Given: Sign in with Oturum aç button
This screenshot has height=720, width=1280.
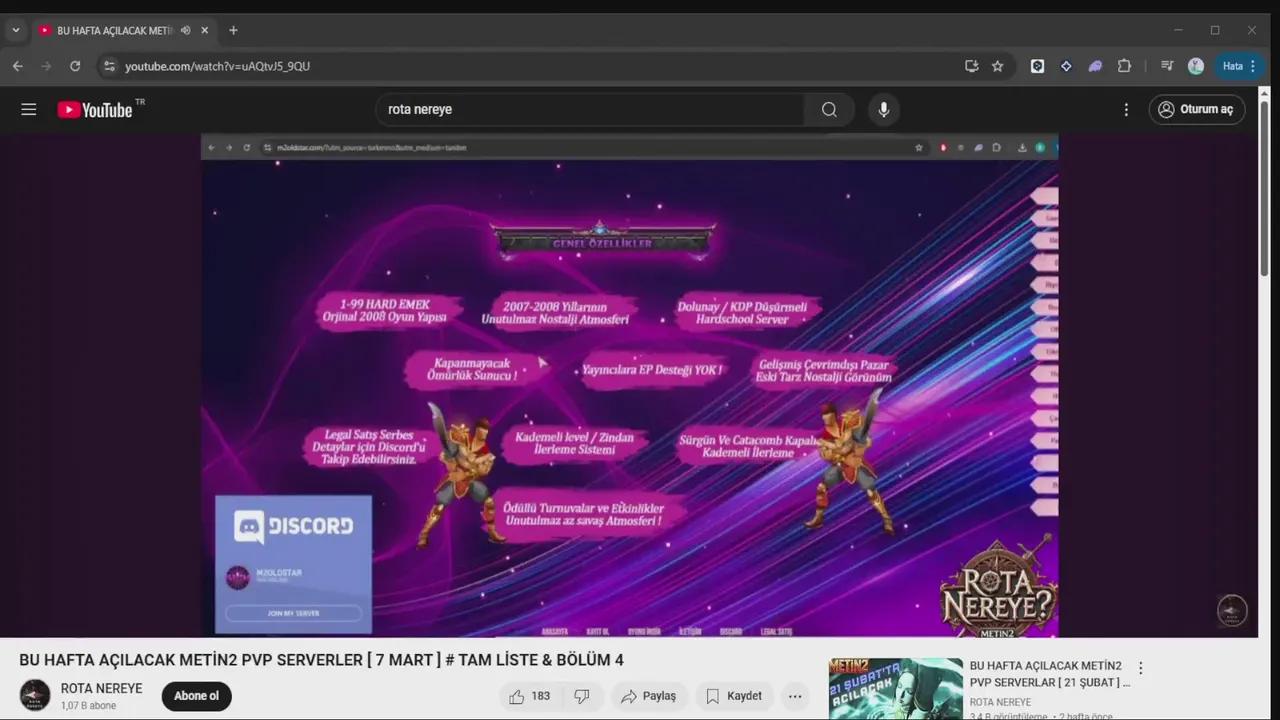Looking at the screenshot, I should pos(1197,110).
